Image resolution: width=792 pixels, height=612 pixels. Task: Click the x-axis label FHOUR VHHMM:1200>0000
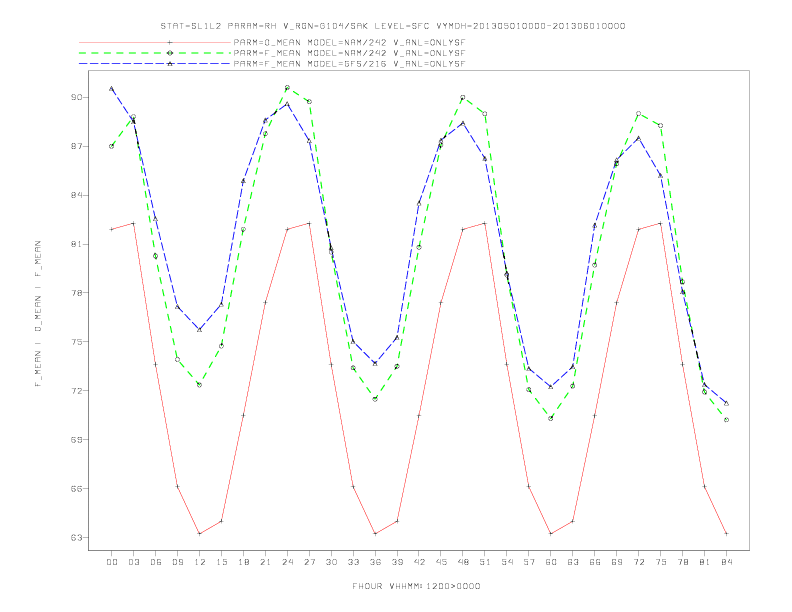416,586
